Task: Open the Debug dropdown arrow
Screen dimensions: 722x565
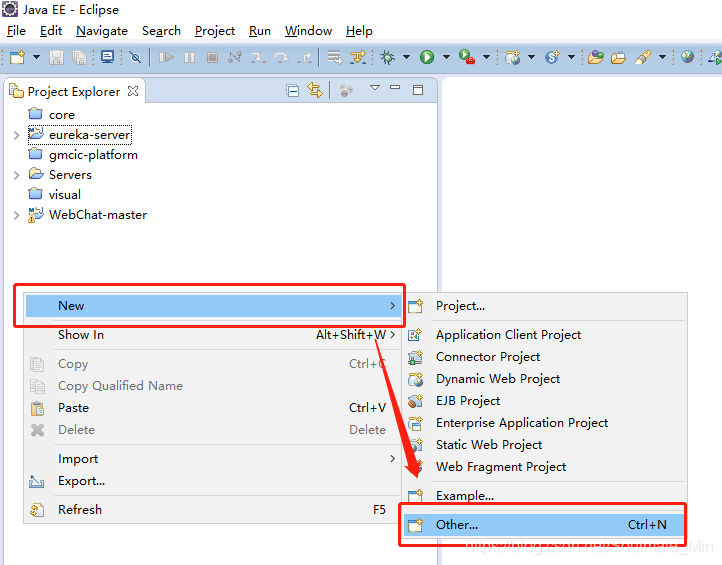Action: pyautogui.click(x=407, y=57)
